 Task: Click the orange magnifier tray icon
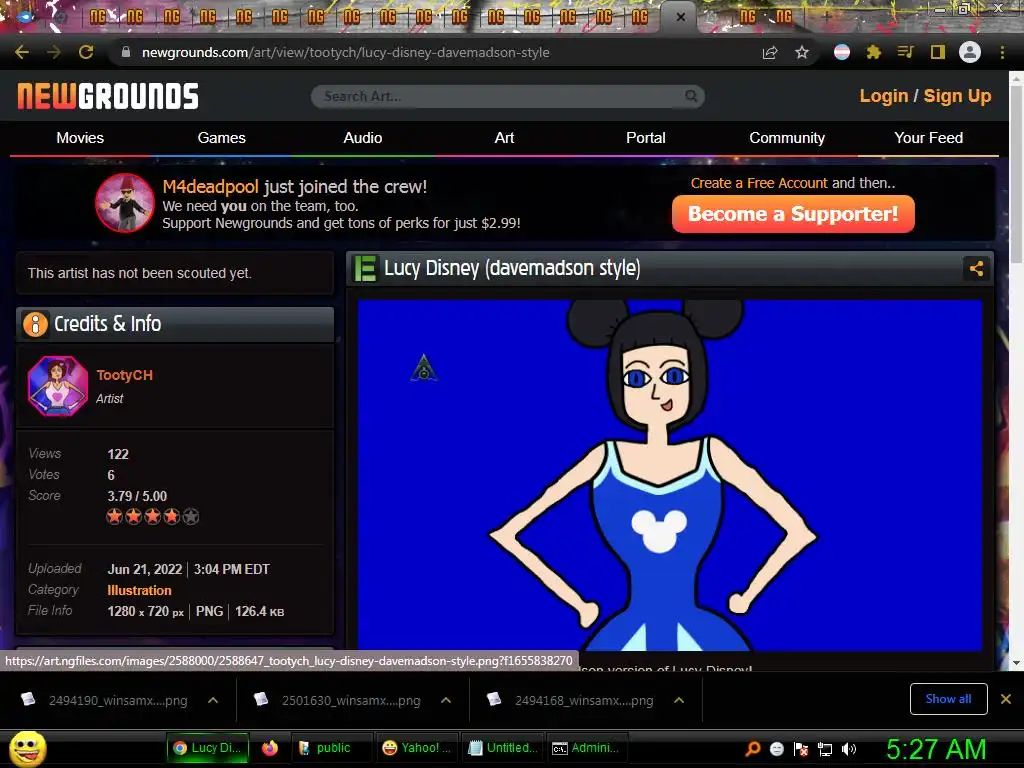752,748
